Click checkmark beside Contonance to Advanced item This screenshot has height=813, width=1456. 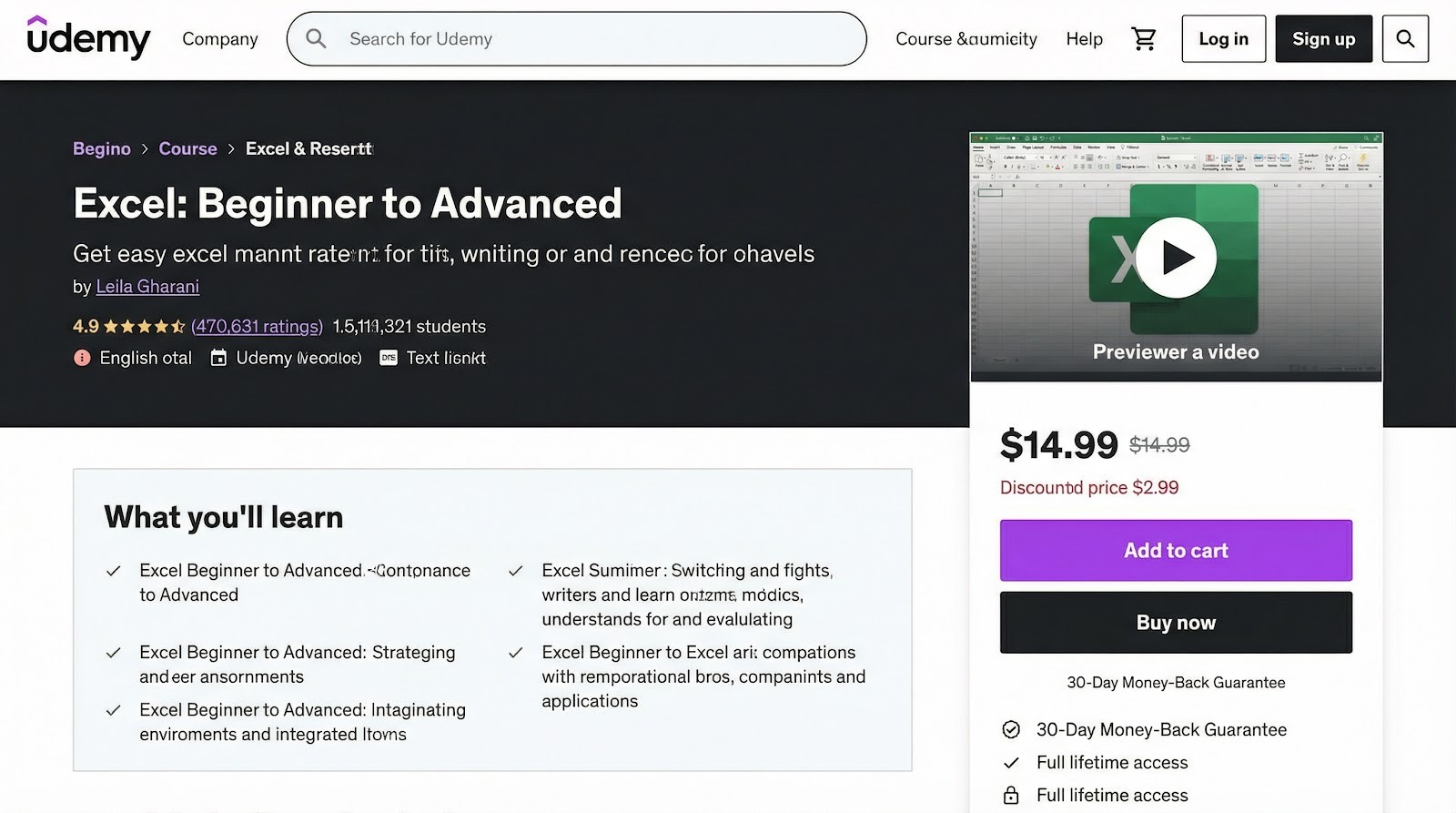[114, 571]
